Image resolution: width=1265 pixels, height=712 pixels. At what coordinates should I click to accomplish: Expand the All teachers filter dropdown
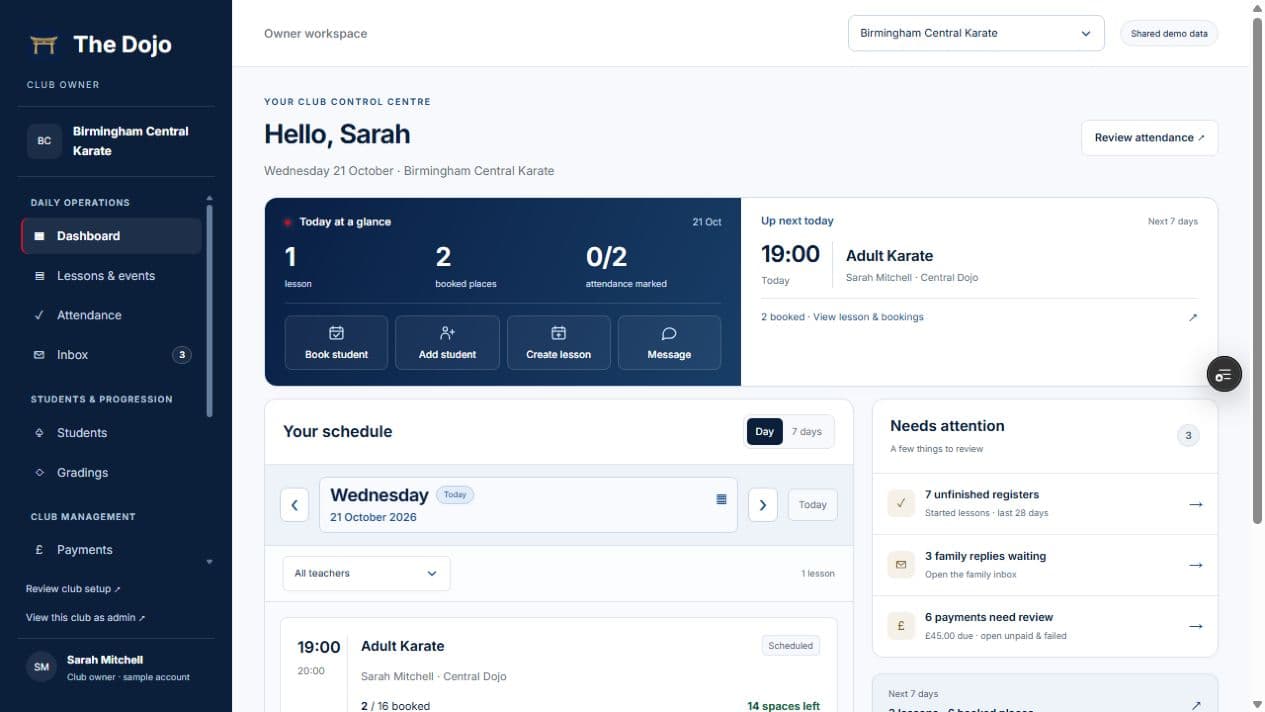tap(366, 574)
